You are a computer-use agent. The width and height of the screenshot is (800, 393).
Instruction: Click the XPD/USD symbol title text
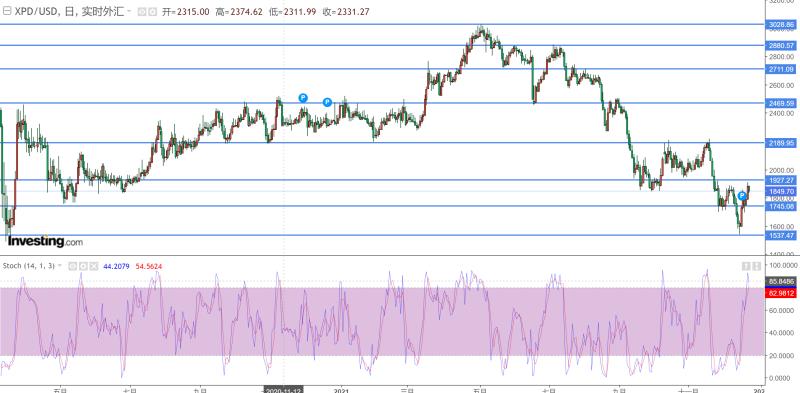37,12
